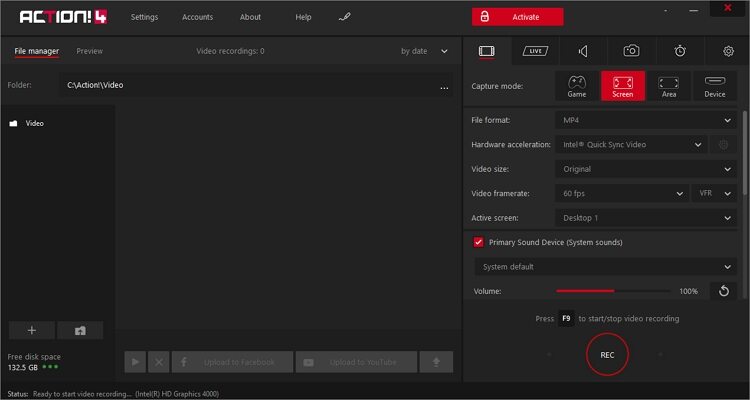Open the LIVE streaming tab

pyautogui.click(x=535, y=51)
